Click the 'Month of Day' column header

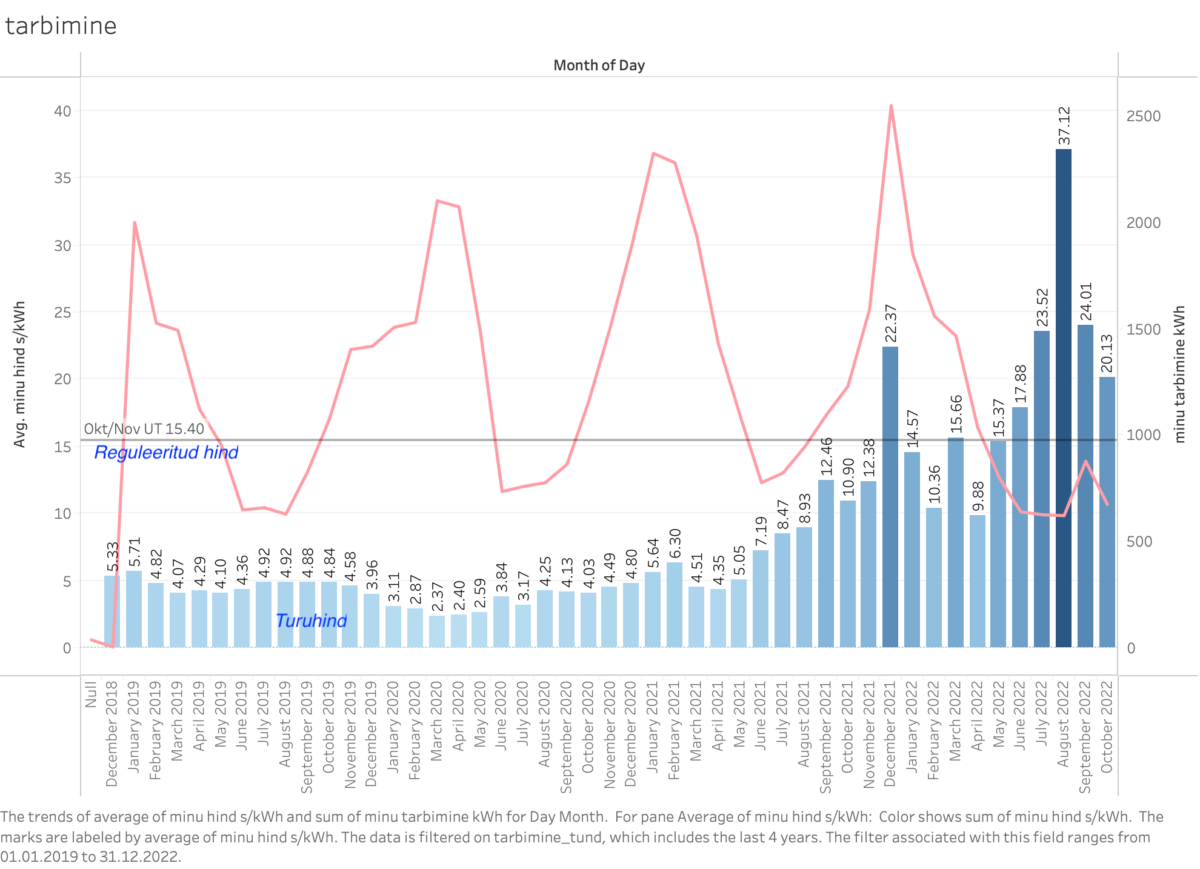[x=599, y=65]
